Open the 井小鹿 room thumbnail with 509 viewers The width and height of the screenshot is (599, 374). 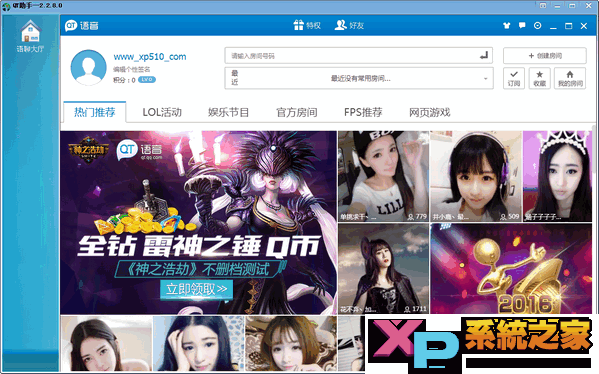coord(476,176)
